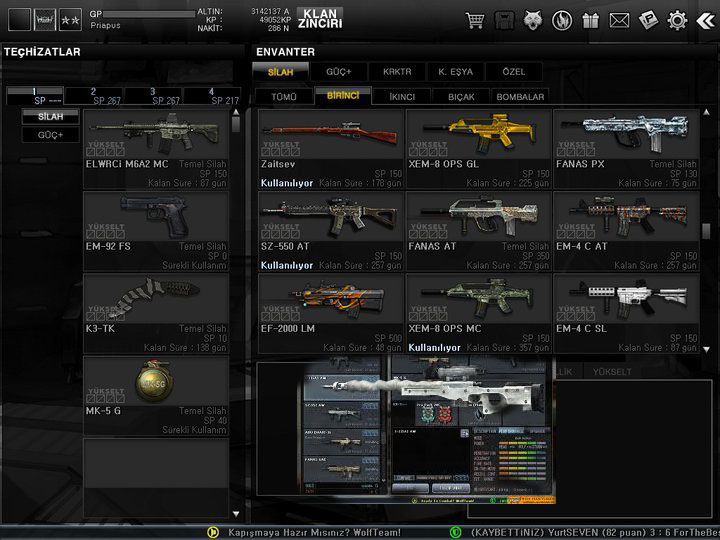Click YÜKSELT on the FANAS PX card
Viewport: 720px width, 540px height.
576,148
